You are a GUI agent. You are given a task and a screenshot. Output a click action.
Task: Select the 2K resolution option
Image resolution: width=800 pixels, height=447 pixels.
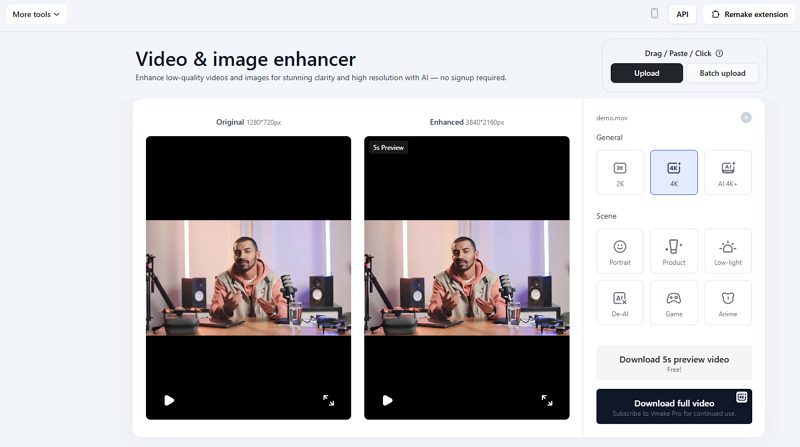click(x=619, y=172)
